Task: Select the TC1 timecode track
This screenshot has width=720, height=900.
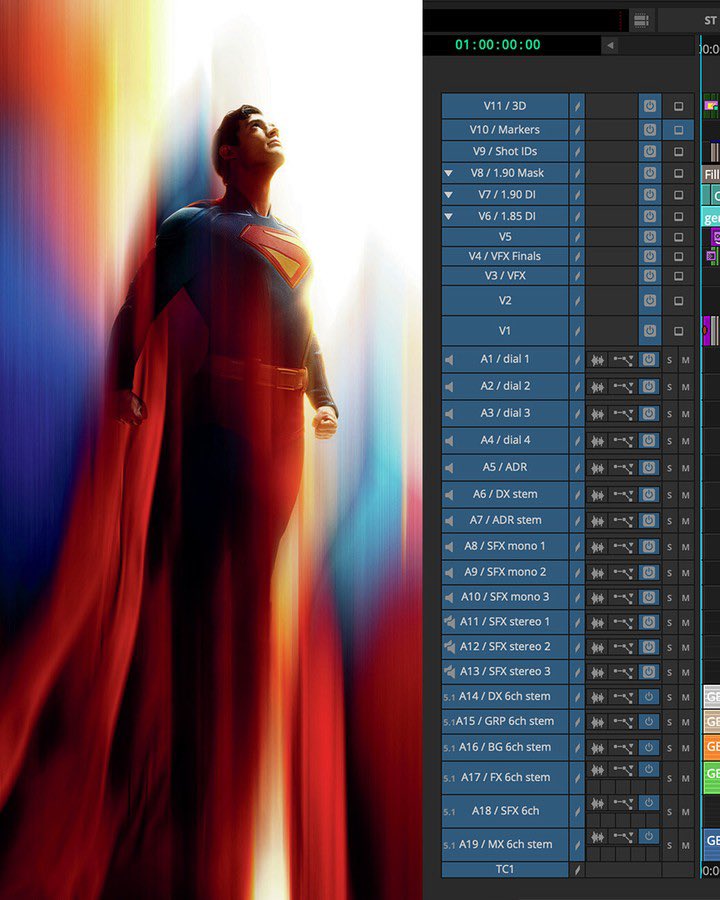Action: [x=505, y=869]
